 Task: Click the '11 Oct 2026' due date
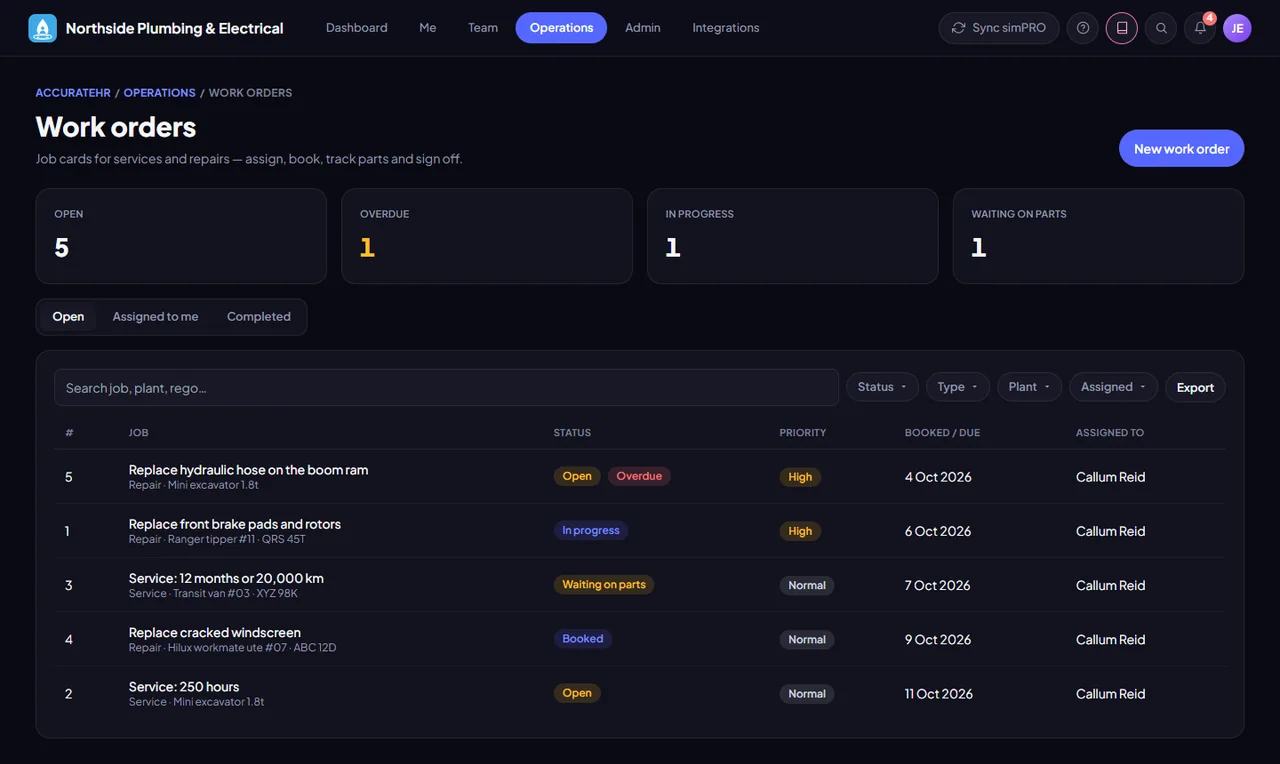(x=939, y=694)
